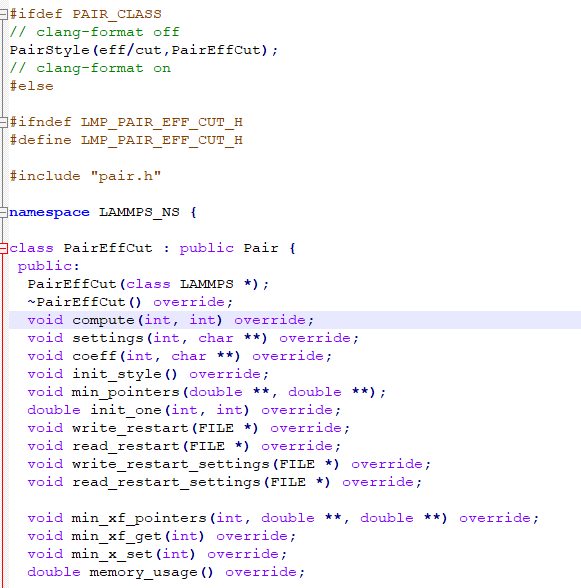Click the ~PairEffCut destructor declaration

pyautogui.click(x=130, y=302)
